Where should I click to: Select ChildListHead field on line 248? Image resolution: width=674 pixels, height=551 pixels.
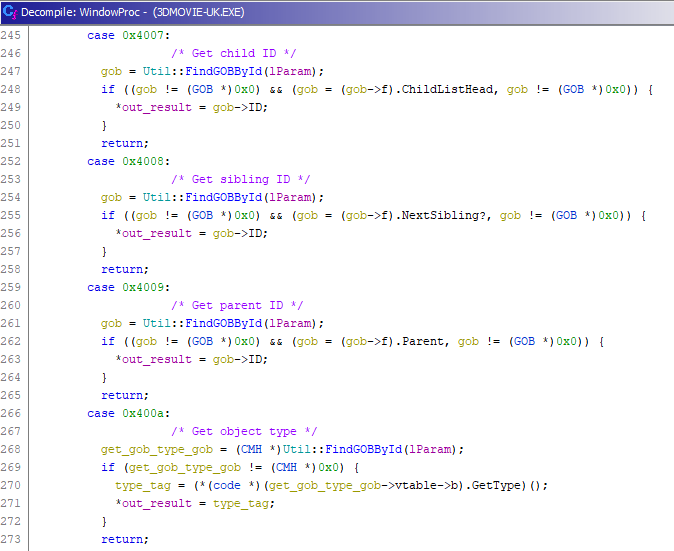(x=447, y=89)
